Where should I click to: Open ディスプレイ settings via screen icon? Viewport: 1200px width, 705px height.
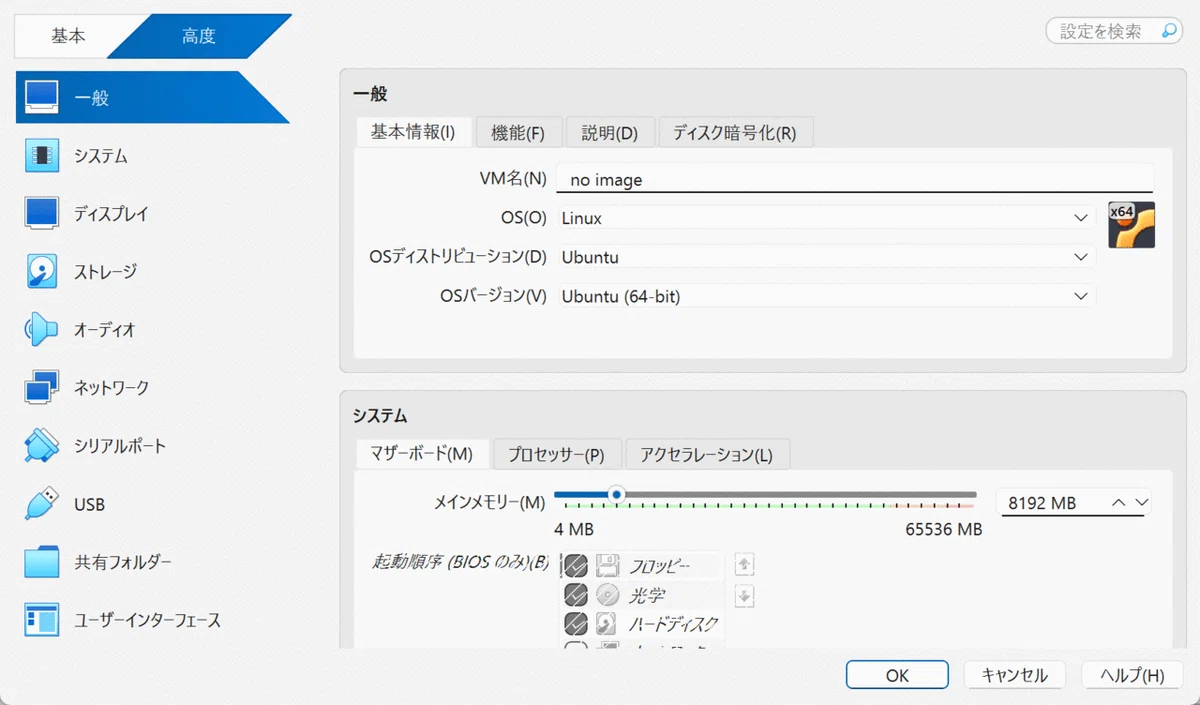click(42, 213)
